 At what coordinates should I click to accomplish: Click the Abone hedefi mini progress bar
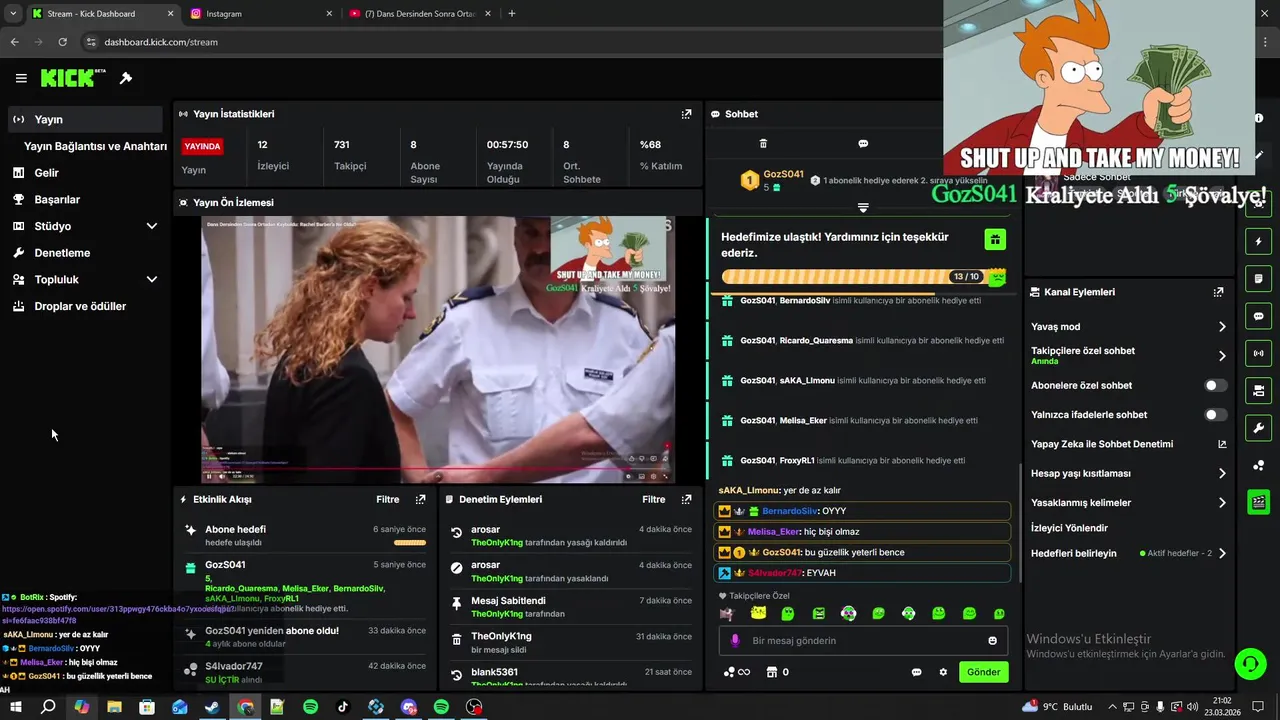pos(410,543)
